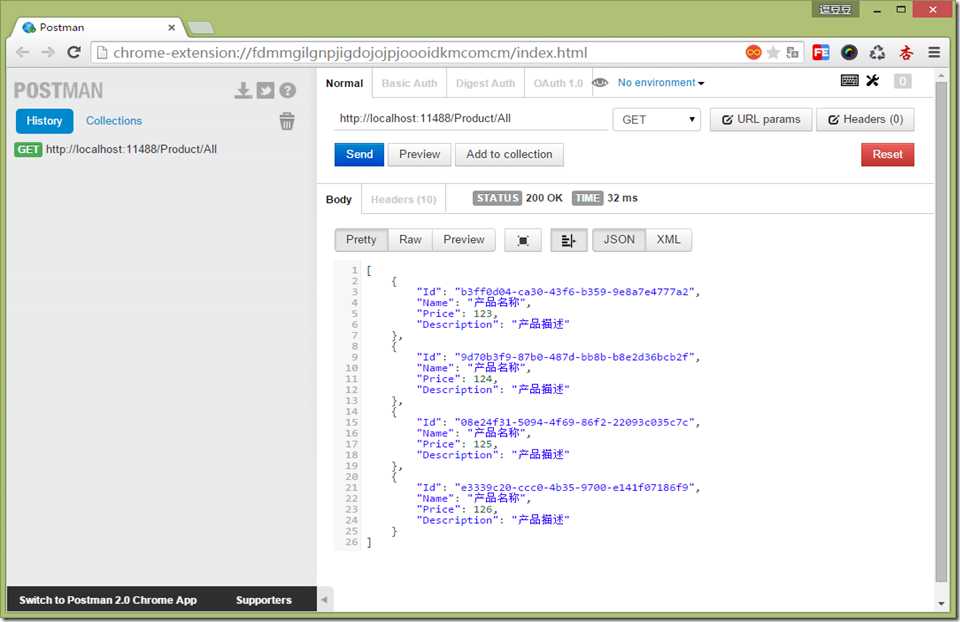The width and height of the screenshot is (960, 622).
Task: Bookmark page with the star icon
Action: point(773,53)
